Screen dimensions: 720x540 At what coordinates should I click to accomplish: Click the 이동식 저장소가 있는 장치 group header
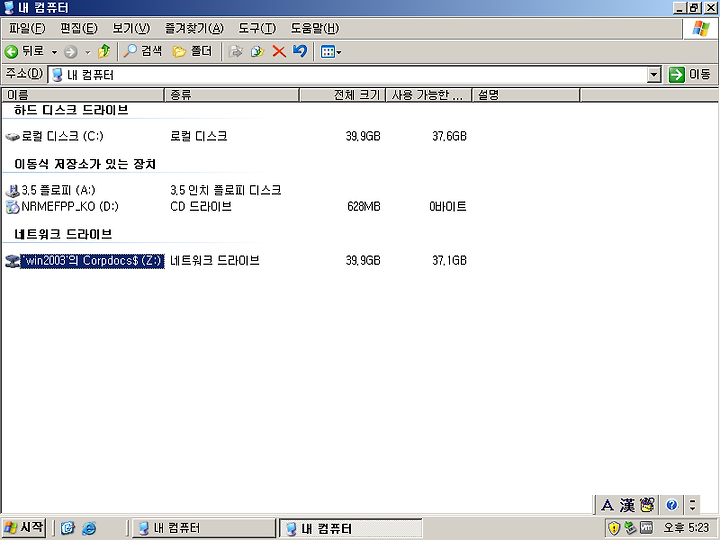[85, 164]
